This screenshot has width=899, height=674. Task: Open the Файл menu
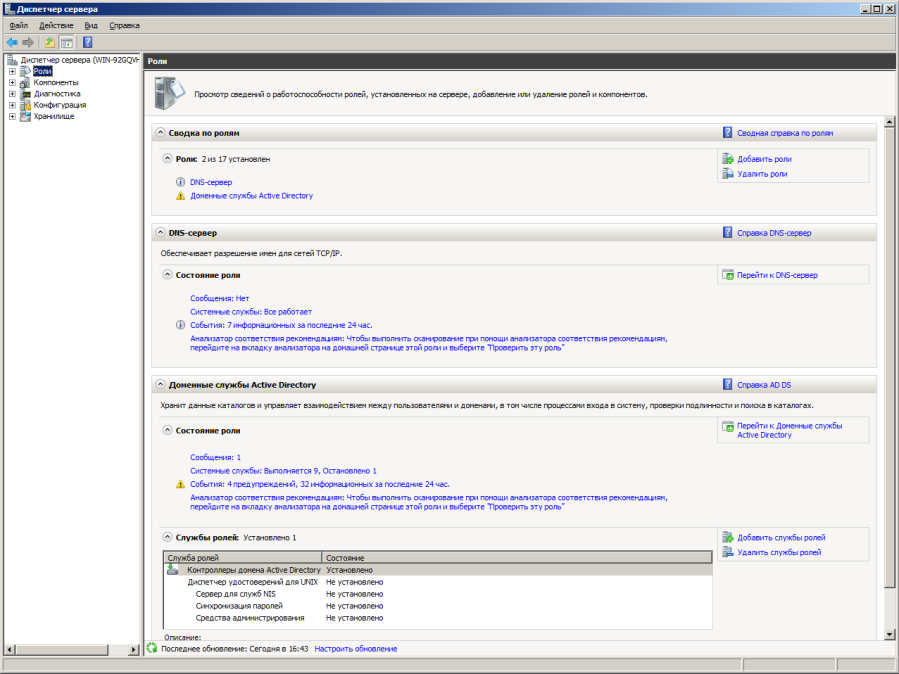pyautogui.click(x=18, y=25)
